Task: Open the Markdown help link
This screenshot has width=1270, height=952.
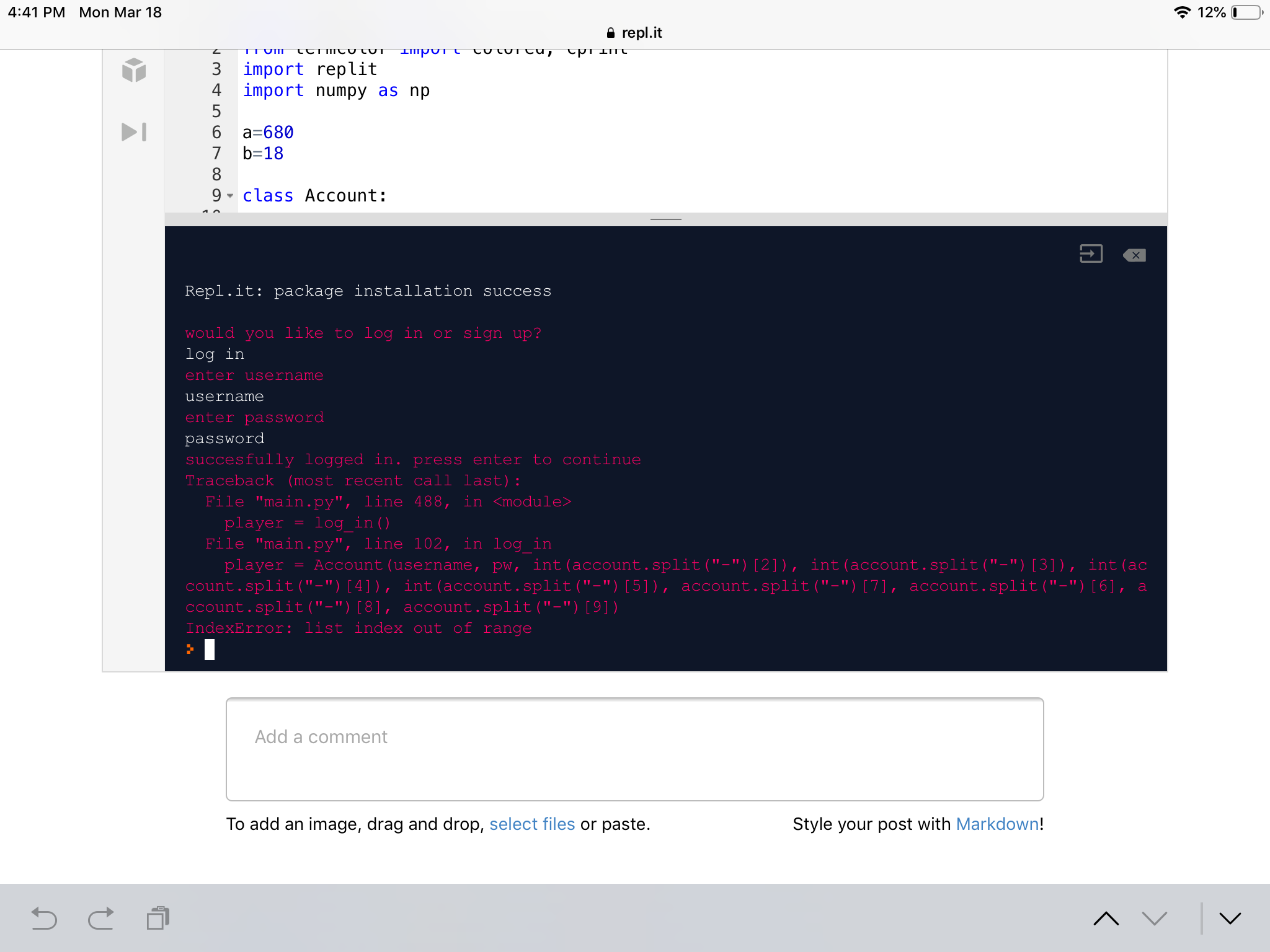Action: coord(998,824)
